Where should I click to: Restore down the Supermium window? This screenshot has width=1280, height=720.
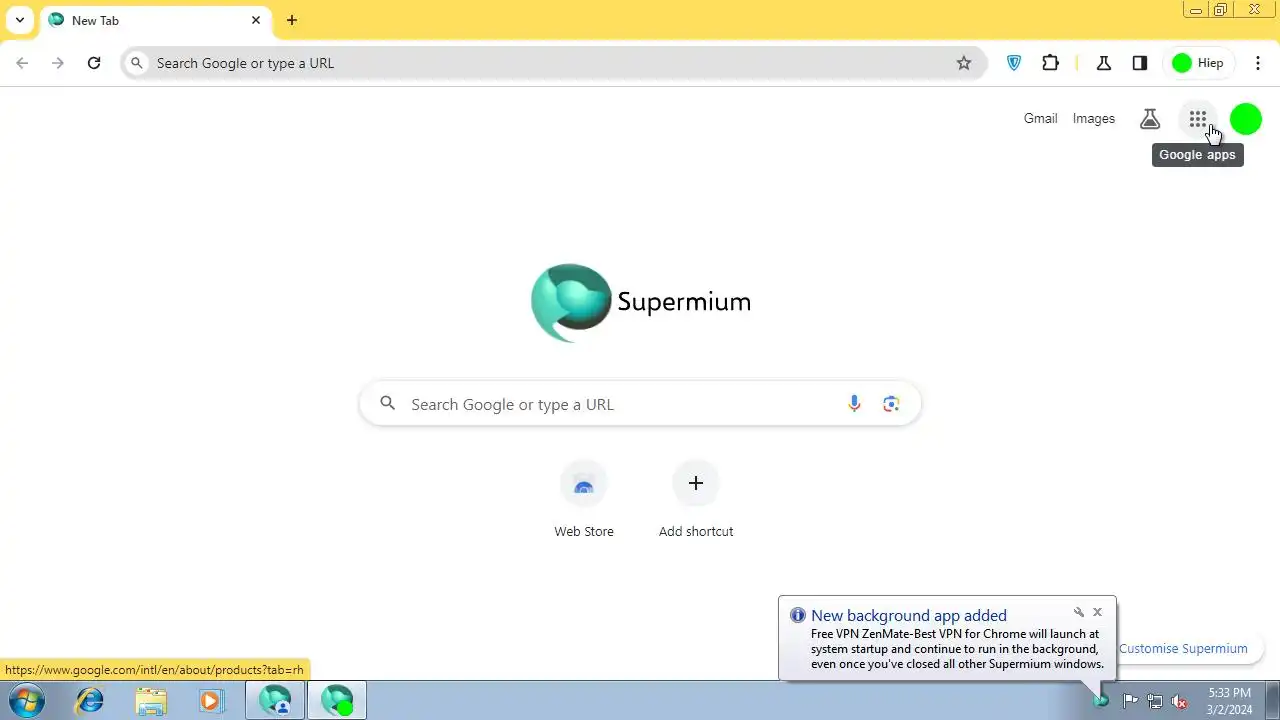pos(1221,10)
